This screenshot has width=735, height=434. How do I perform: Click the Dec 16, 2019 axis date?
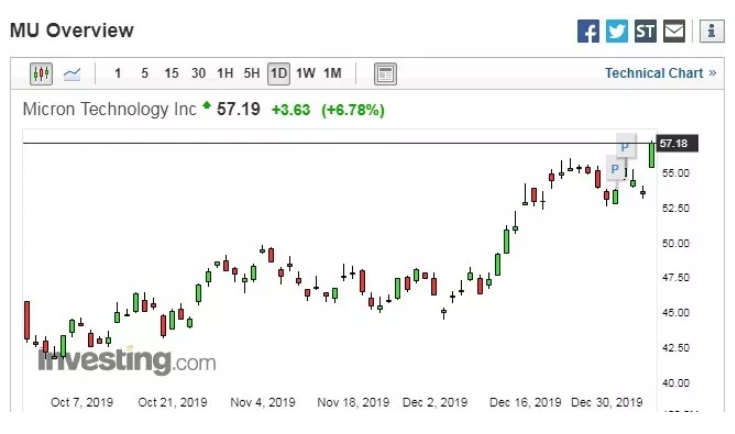[x=525, y=402]
